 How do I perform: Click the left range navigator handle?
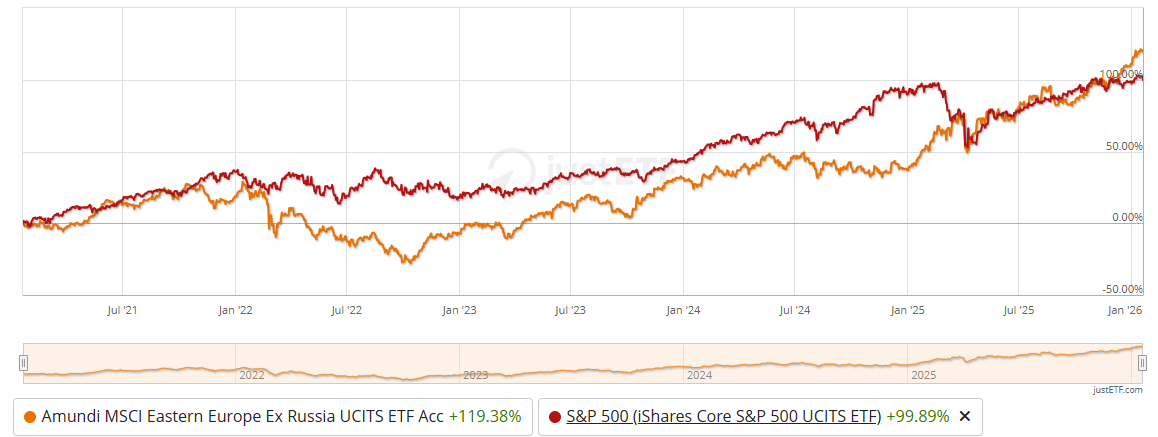pos(25,363)
